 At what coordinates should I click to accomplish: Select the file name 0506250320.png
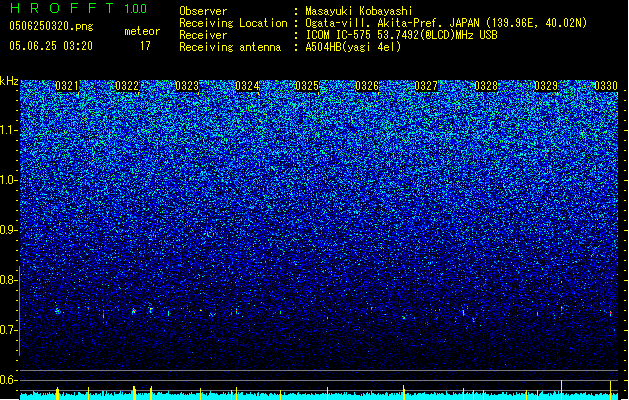[x=51, y=27]
